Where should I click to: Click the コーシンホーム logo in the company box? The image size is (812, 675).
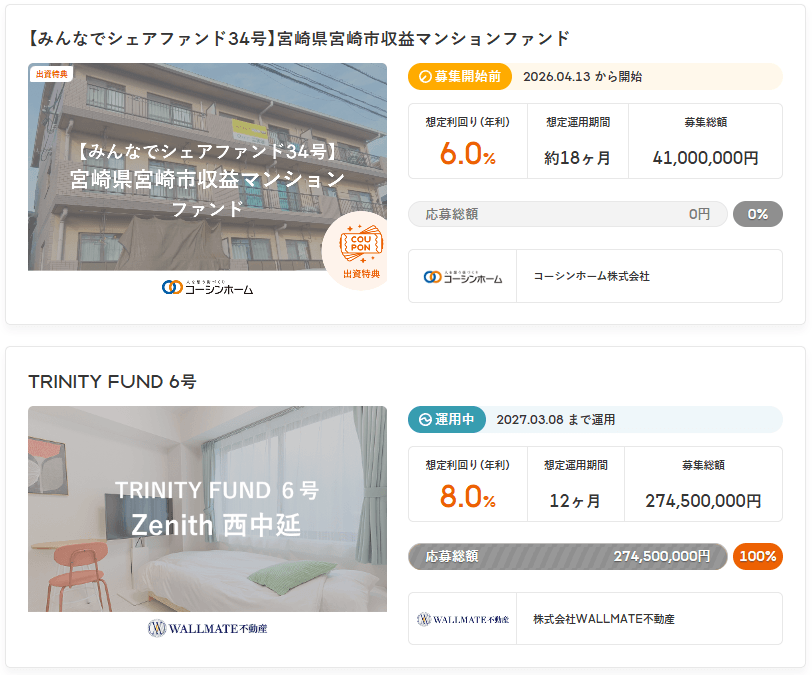coord(463,277)
